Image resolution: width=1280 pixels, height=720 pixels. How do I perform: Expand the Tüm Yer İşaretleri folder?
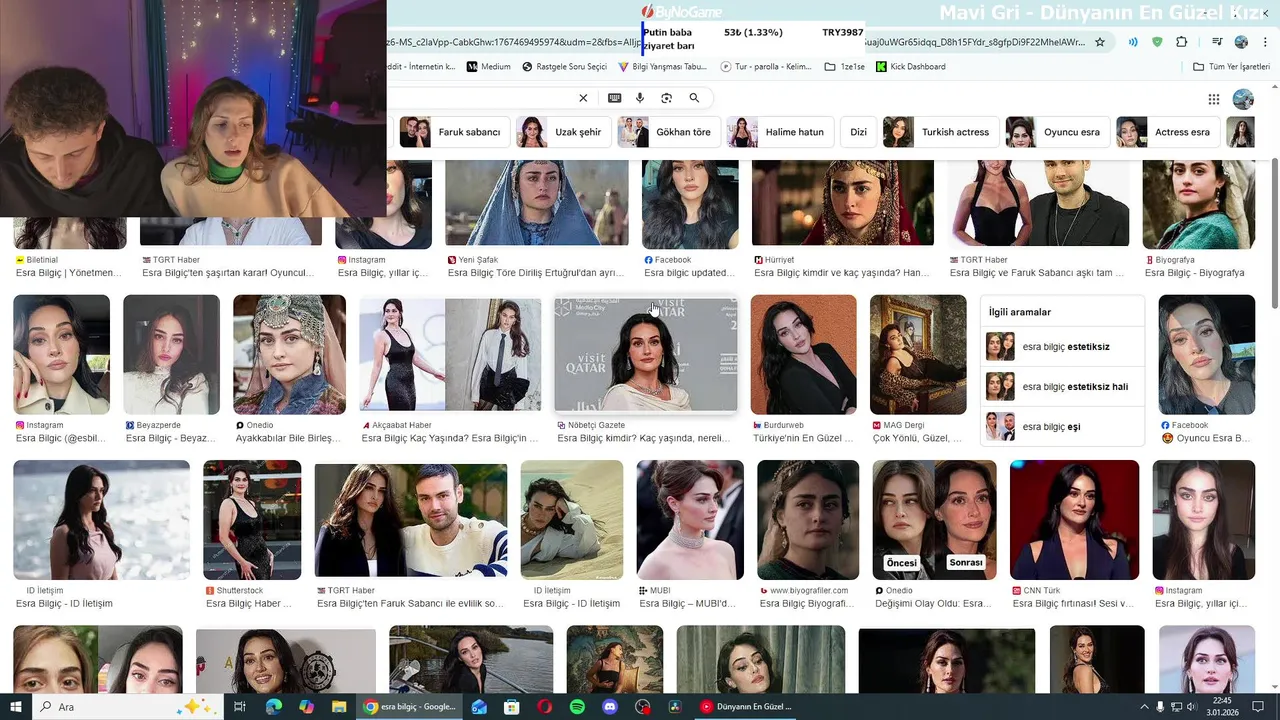click(x=1231, y=67)
